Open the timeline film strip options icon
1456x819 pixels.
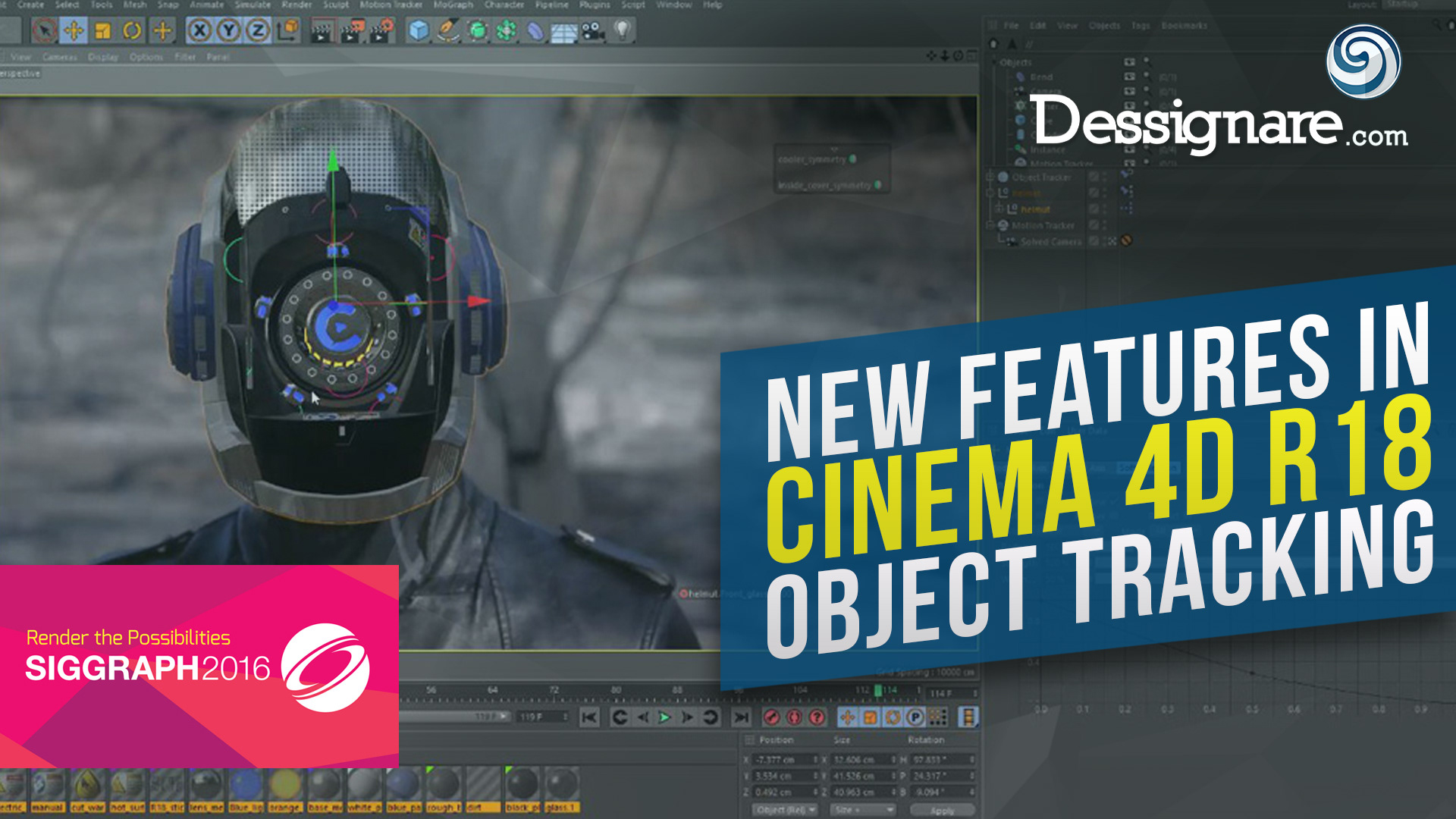pos(968,717)
